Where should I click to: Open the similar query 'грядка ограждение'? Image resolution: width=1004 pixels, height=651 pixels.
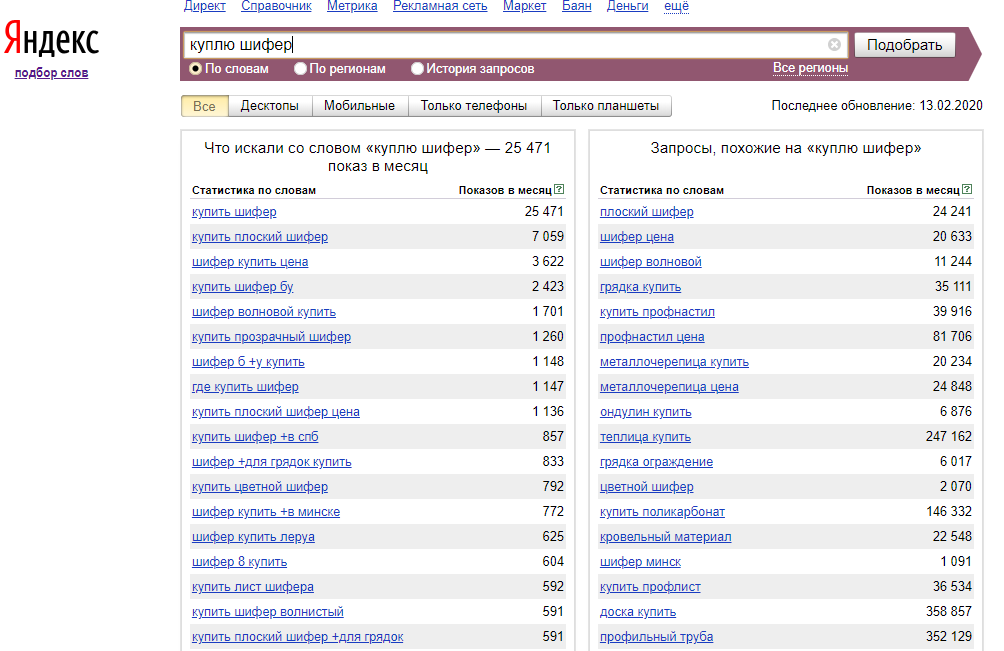[656, 462]
